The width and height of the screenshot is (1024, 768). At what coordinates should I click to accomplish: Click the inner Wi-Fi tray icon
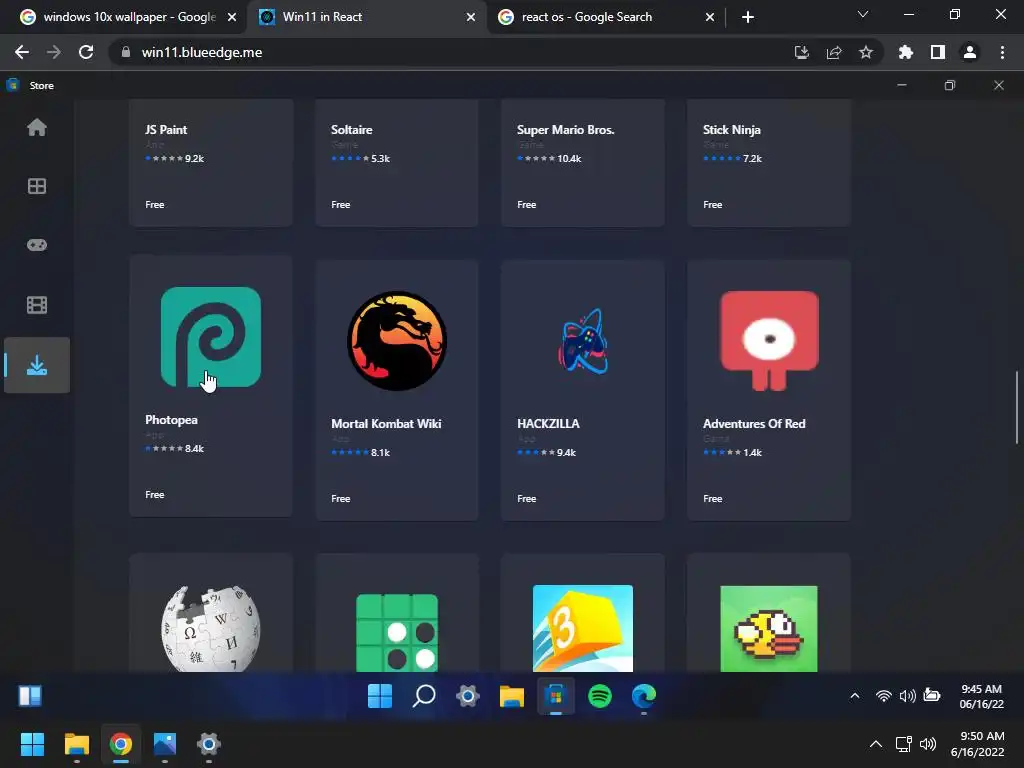(884, 696)
